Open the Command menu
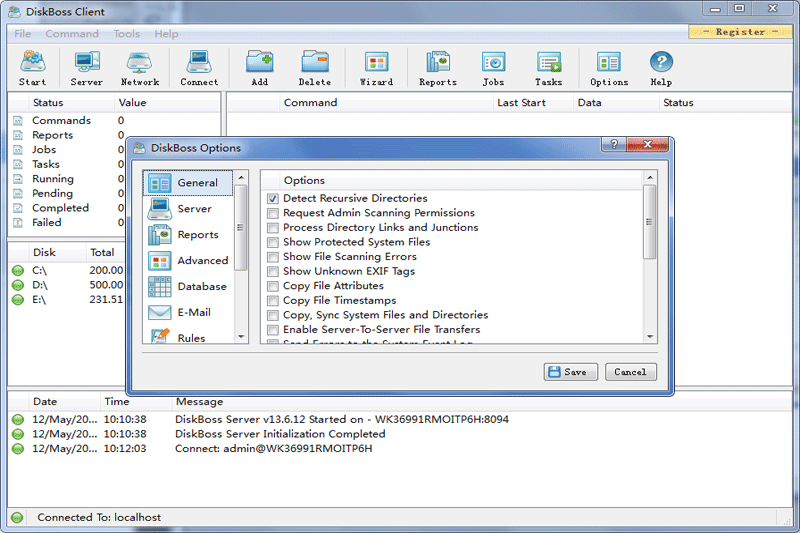The height and width of the screenshot is (533, 800). tap(72, 34)
